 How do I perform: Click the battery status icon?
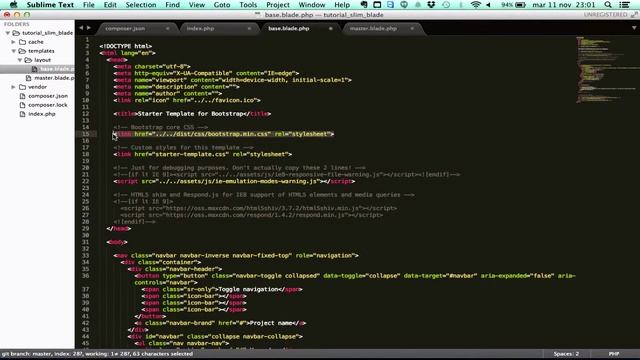pyautogui.click(x=520, y=5)
